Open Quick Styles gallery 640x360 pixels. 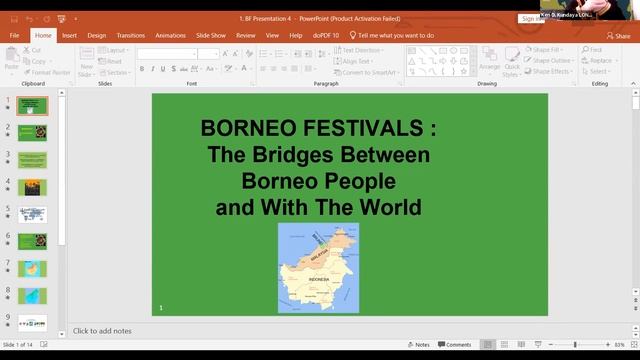pos(512,61)
